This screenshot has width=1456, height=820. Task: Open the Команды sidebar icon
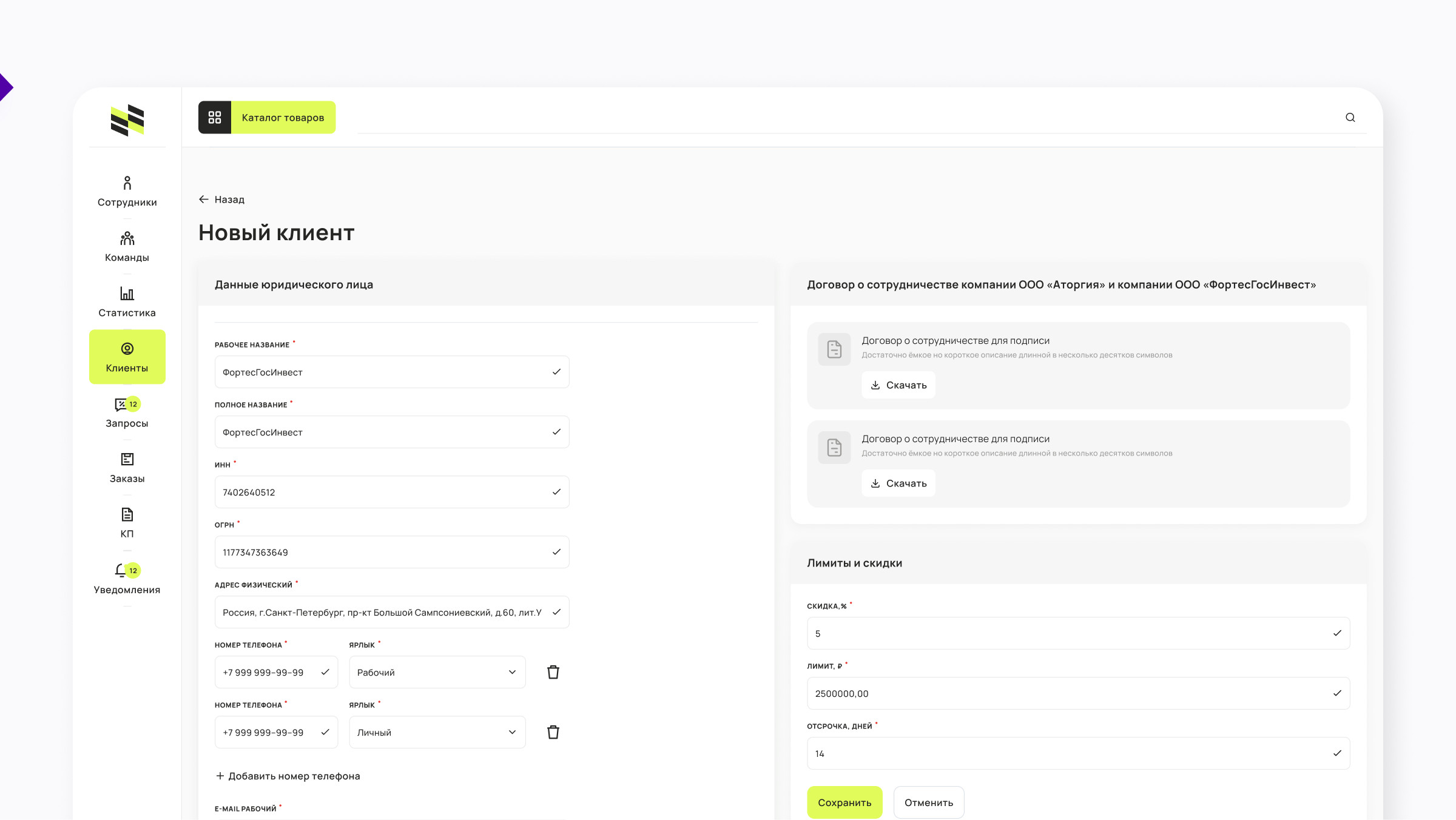coord(127,238)
